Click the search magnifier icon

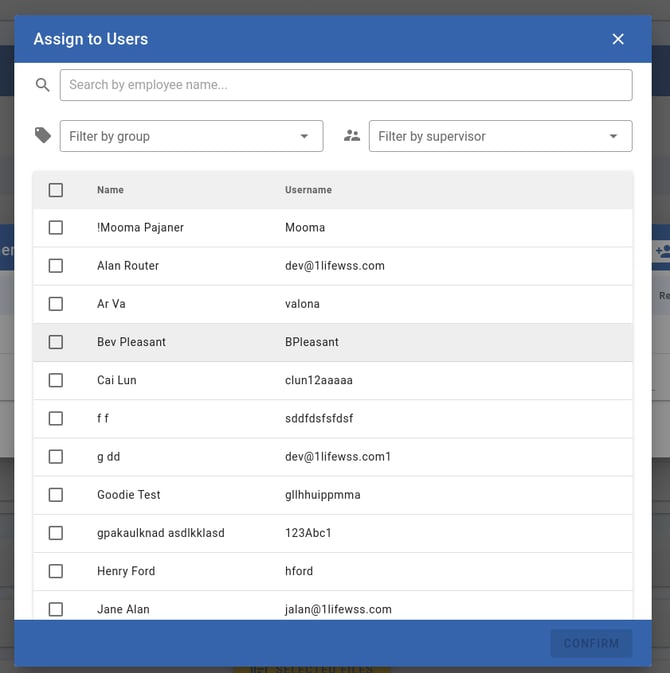pyautogui.click(x=42, y=85)
